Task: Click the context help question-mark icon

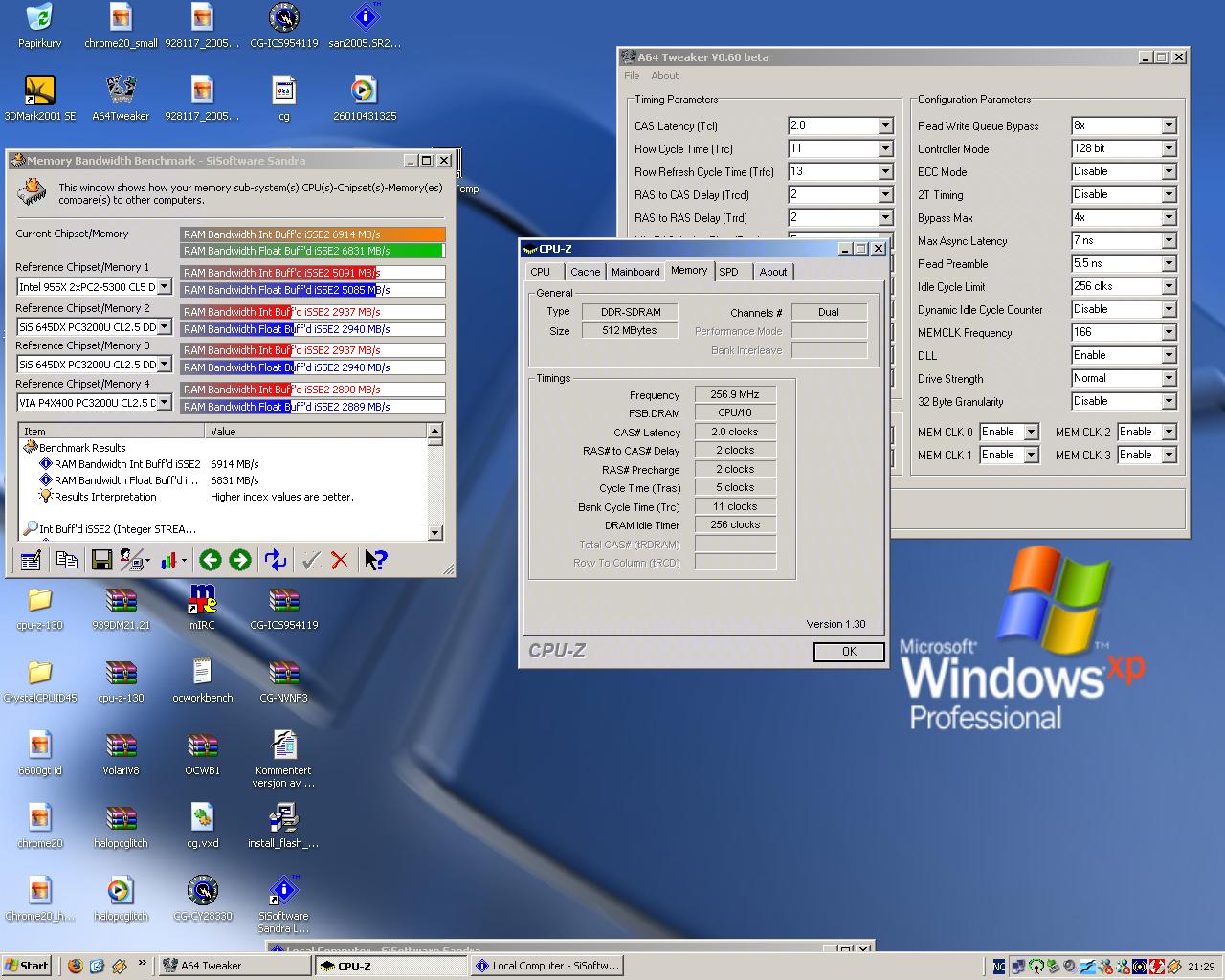Action: click(375, 561)
